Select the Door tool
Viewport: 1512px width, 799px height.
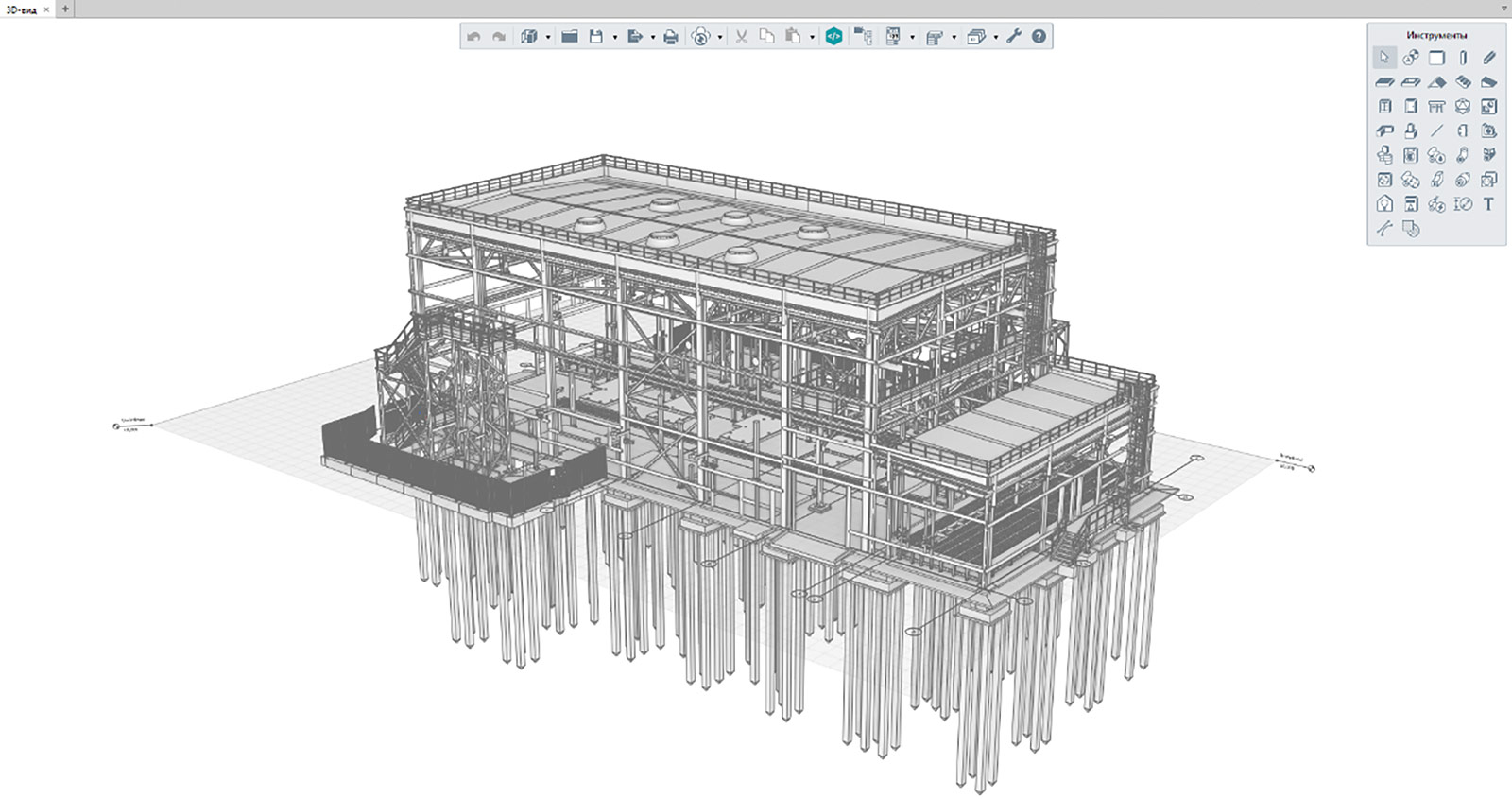[1411, 107]
